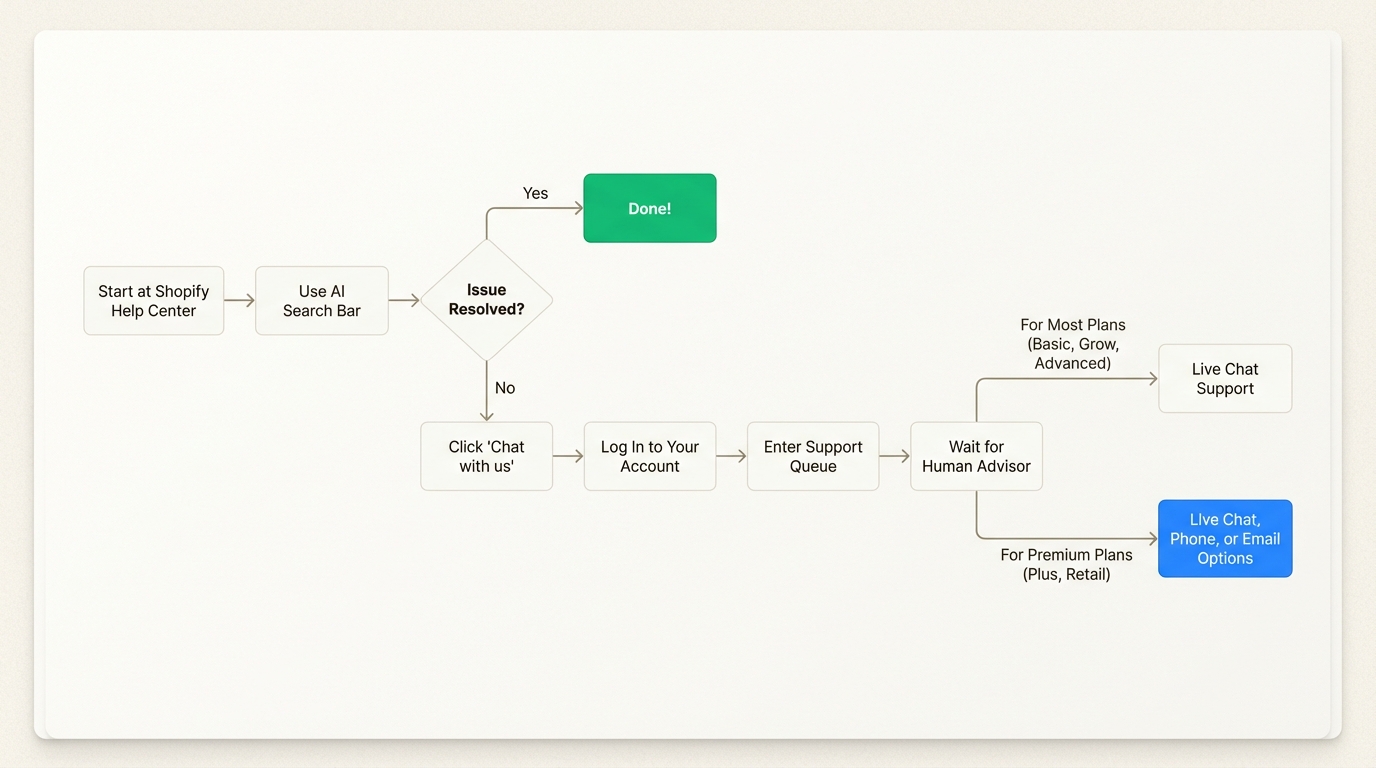Screen dimensions: 1376x768
Task: Click the 'Issue Resolved?' decision diamond
Action: tap(486, 299)
